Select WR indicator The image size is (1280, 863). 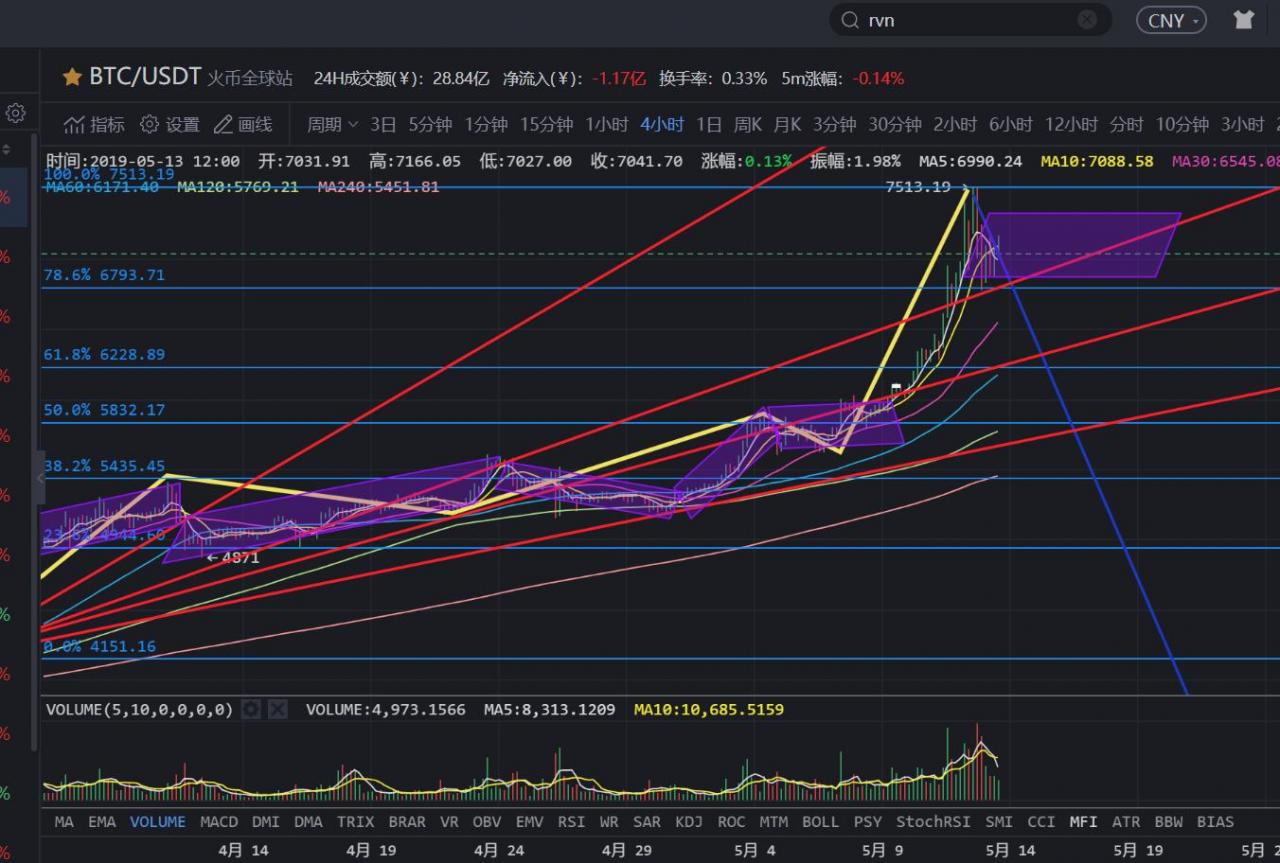click(x=609, y=822)
